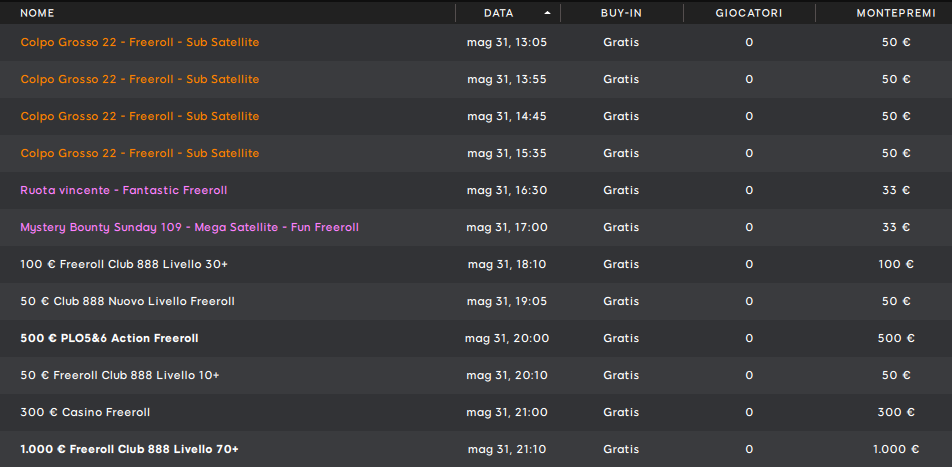The width and height of the screenshot is (952, 467).
Task: Open Colpo Grosso 22 tournament at 15:35
Action: (x=476, y=154)
